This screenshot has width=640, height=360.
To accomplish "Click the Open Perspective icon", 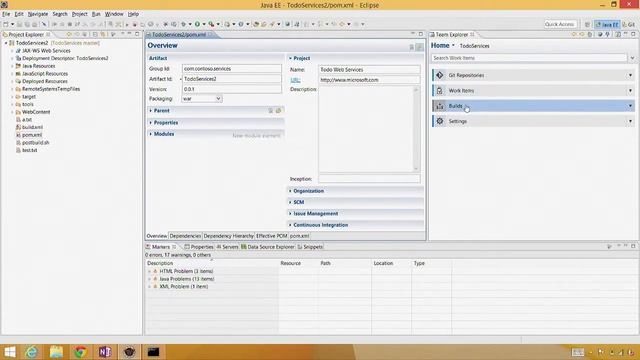I will point(587,24).
